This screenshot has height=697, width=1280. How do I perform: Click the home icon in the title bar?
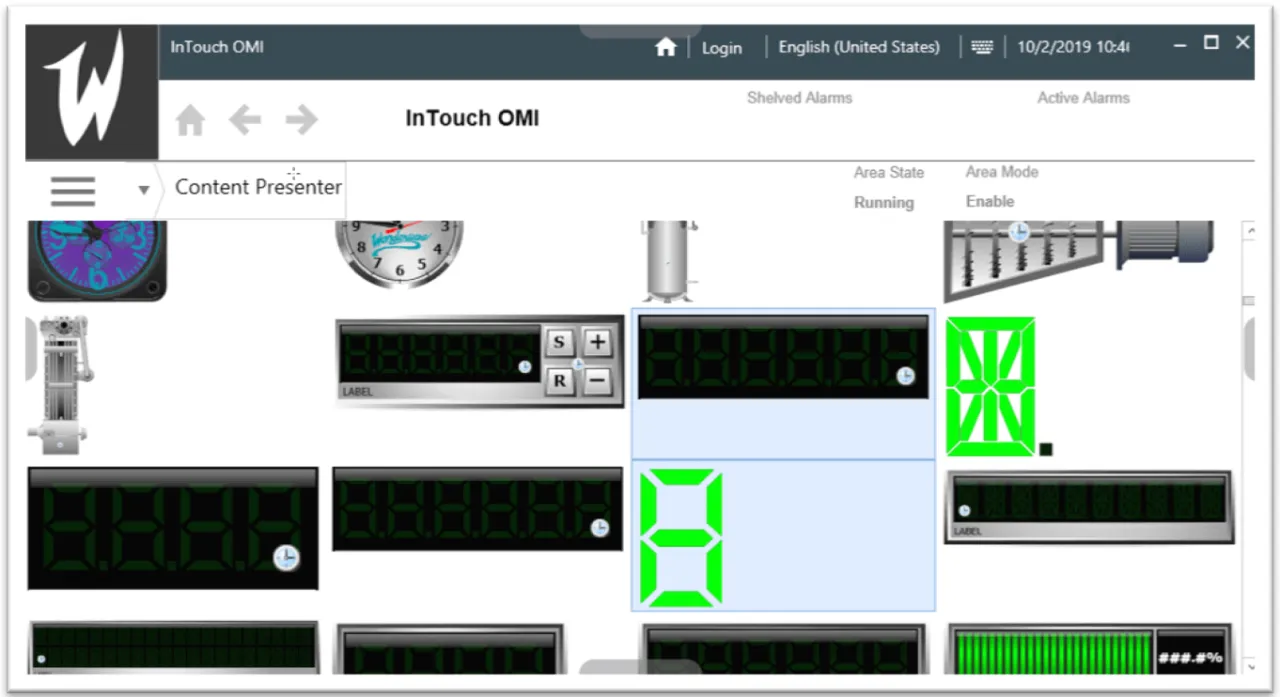coord(666,47)
